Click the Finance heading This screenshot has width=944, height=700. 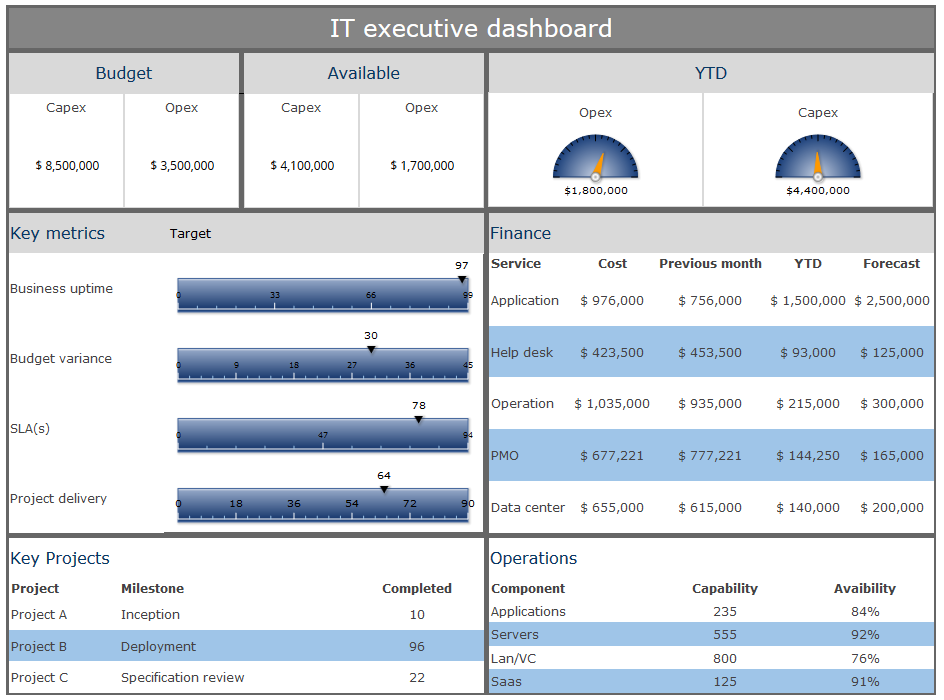point(520,234)
